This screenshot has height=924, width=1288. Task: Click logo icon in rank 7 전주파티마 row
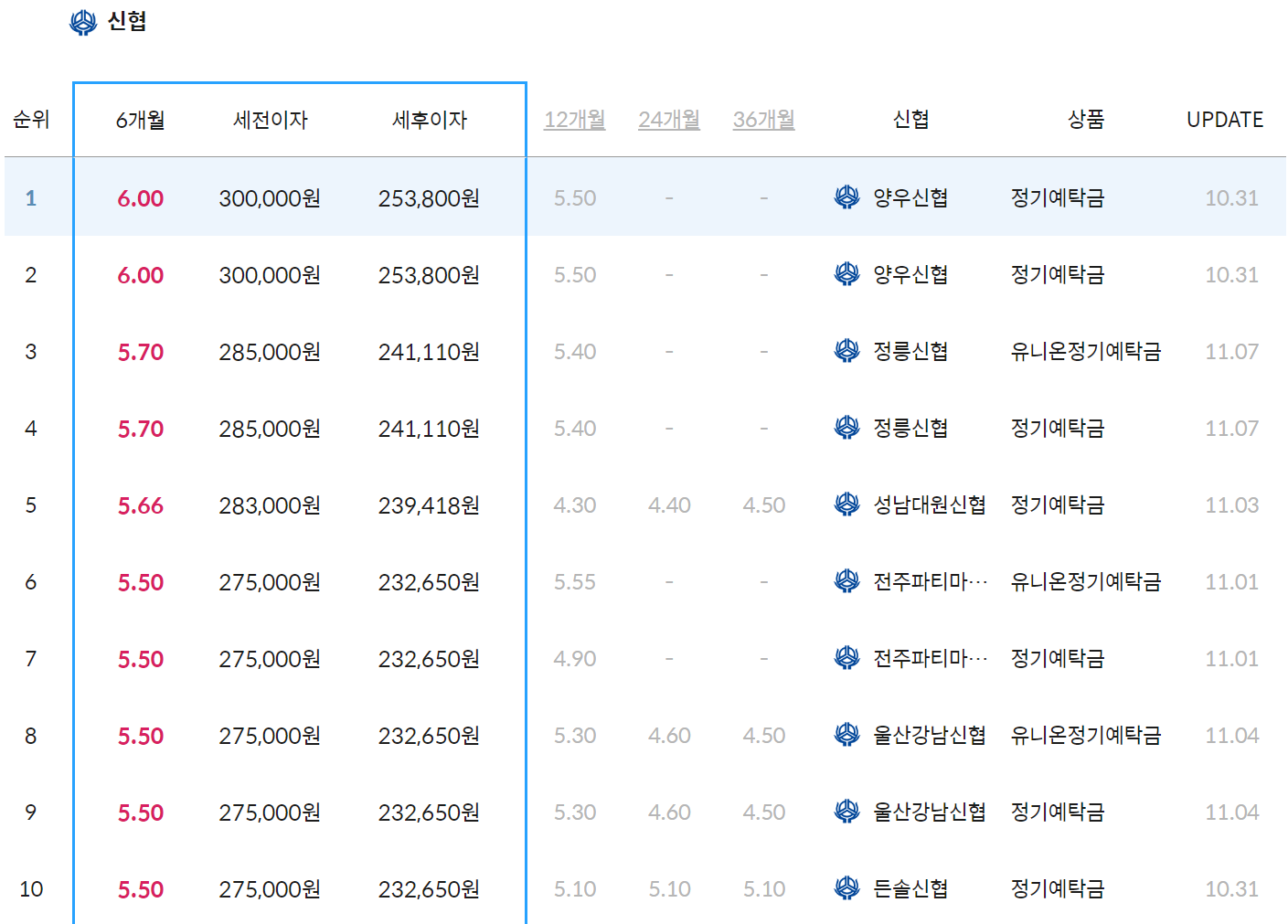pyautogui.click(x=847, y=658)
